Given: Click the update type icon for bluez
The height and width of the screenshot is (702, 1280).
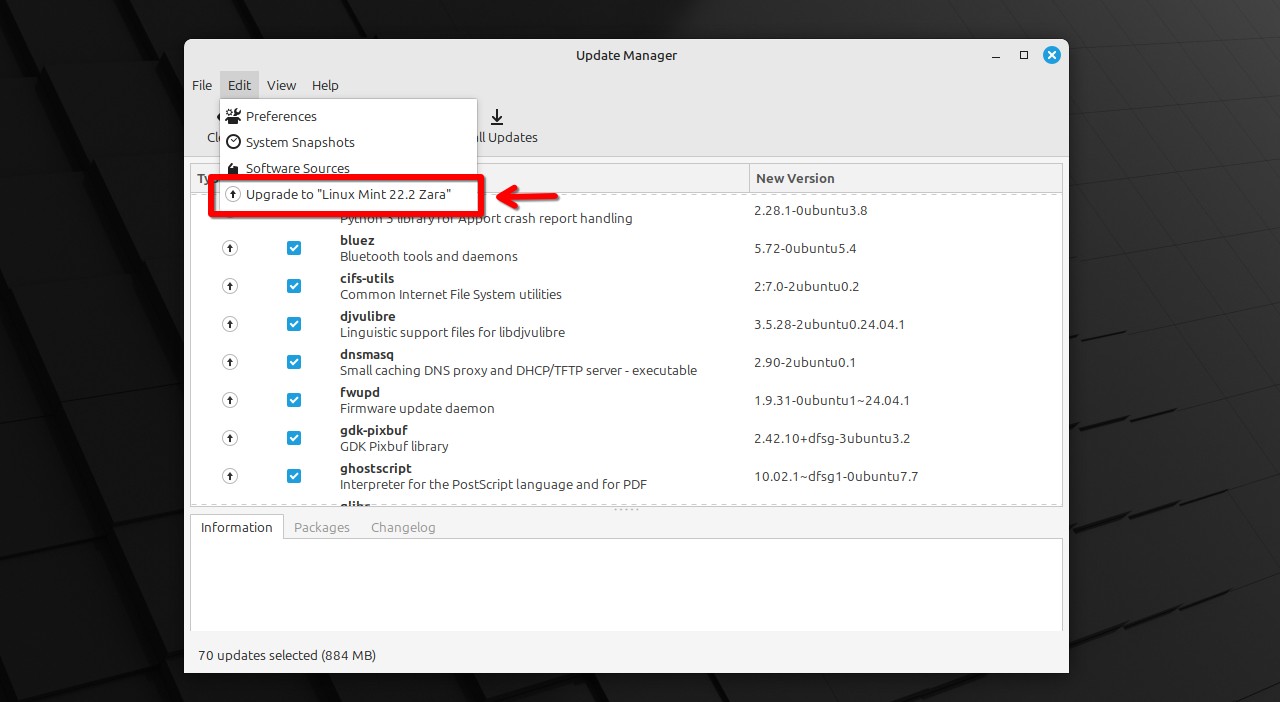Looking at the screenshot, I should point(230,248).
